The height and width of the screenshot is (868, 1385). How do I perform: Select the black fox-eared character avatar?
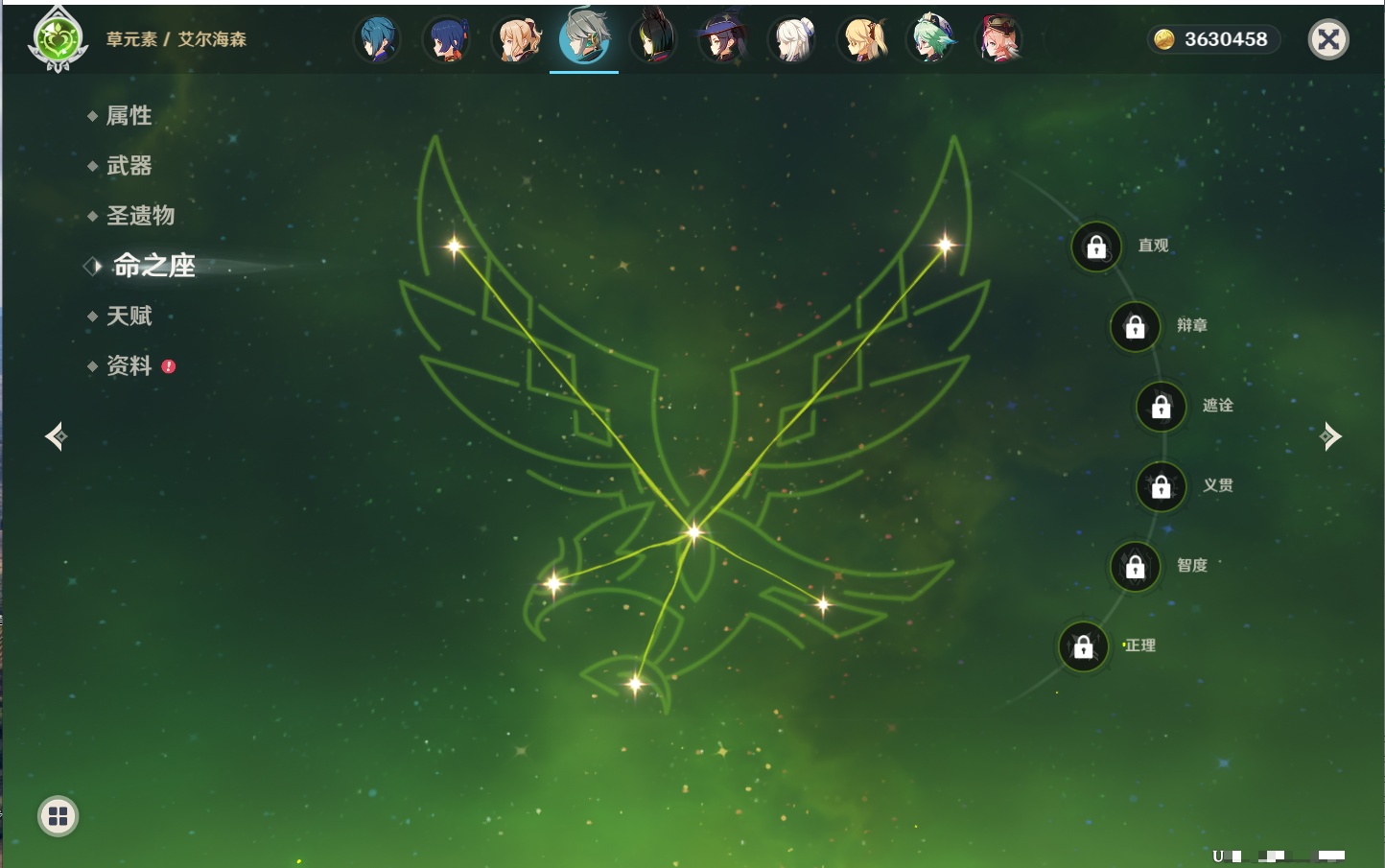point(653,39)
